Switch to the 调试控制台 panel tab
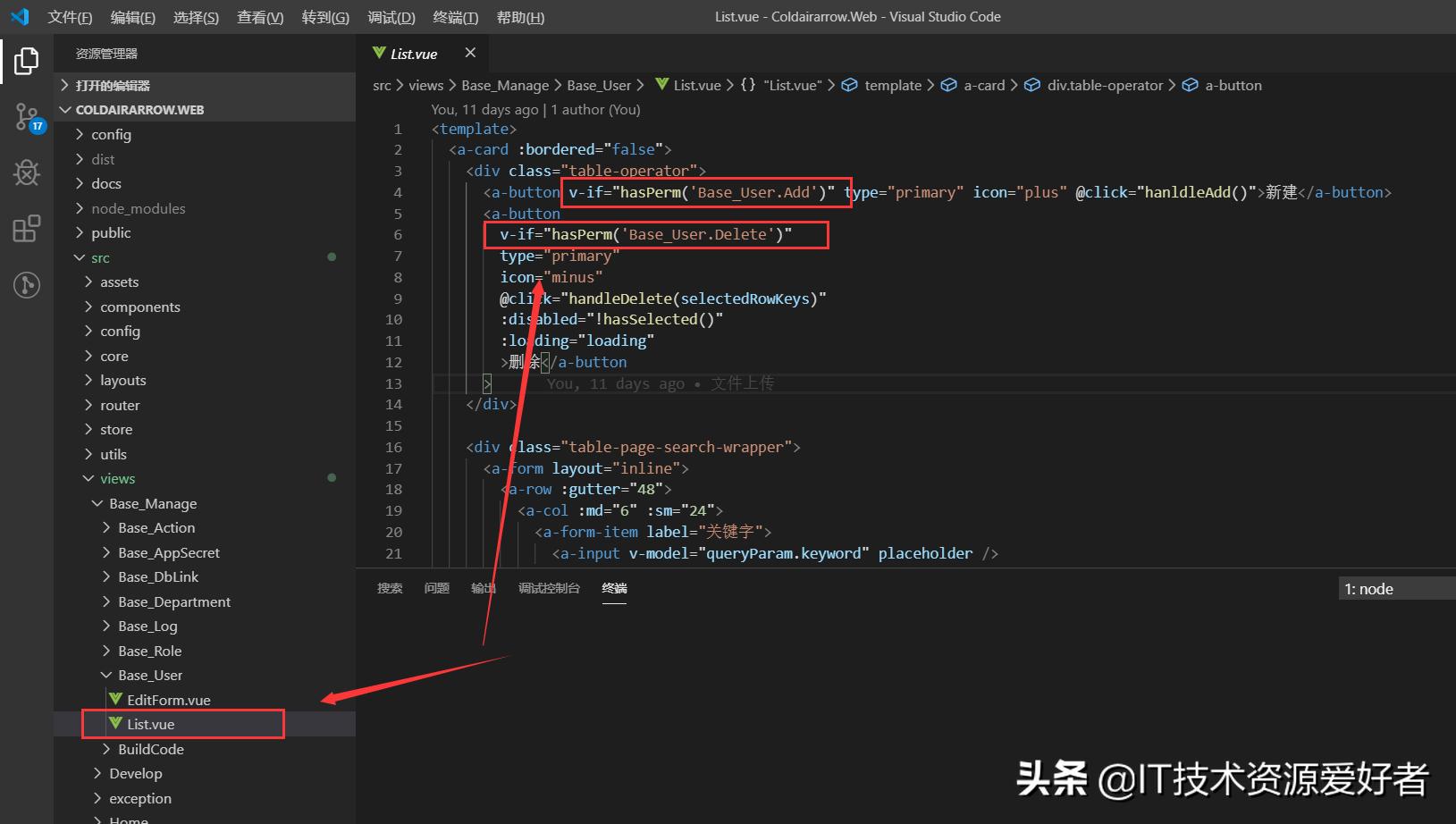The image size is (1456, 824). point(549,588)
